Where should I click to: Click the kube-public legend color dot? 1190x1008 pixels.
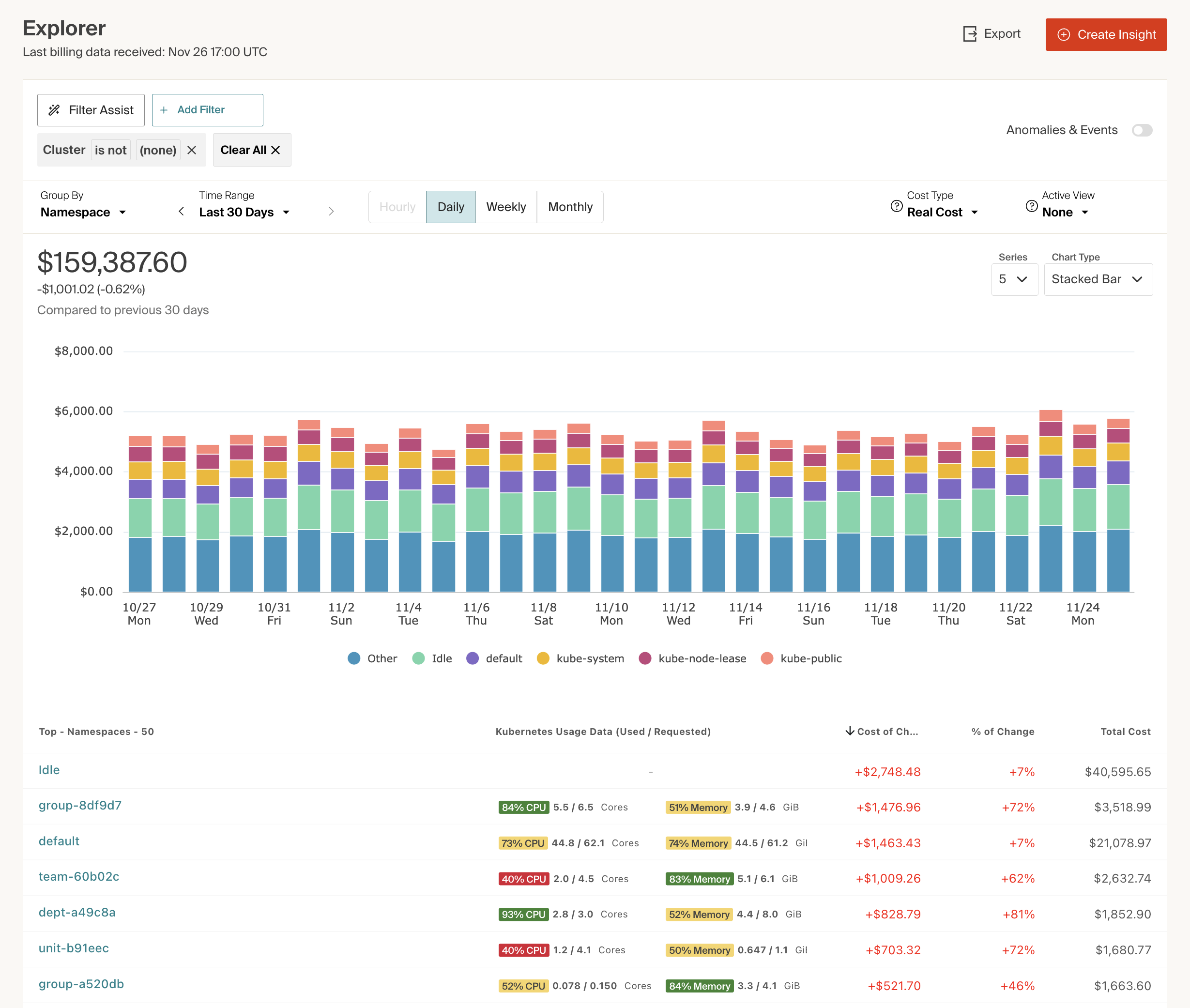tap(767, 658)
